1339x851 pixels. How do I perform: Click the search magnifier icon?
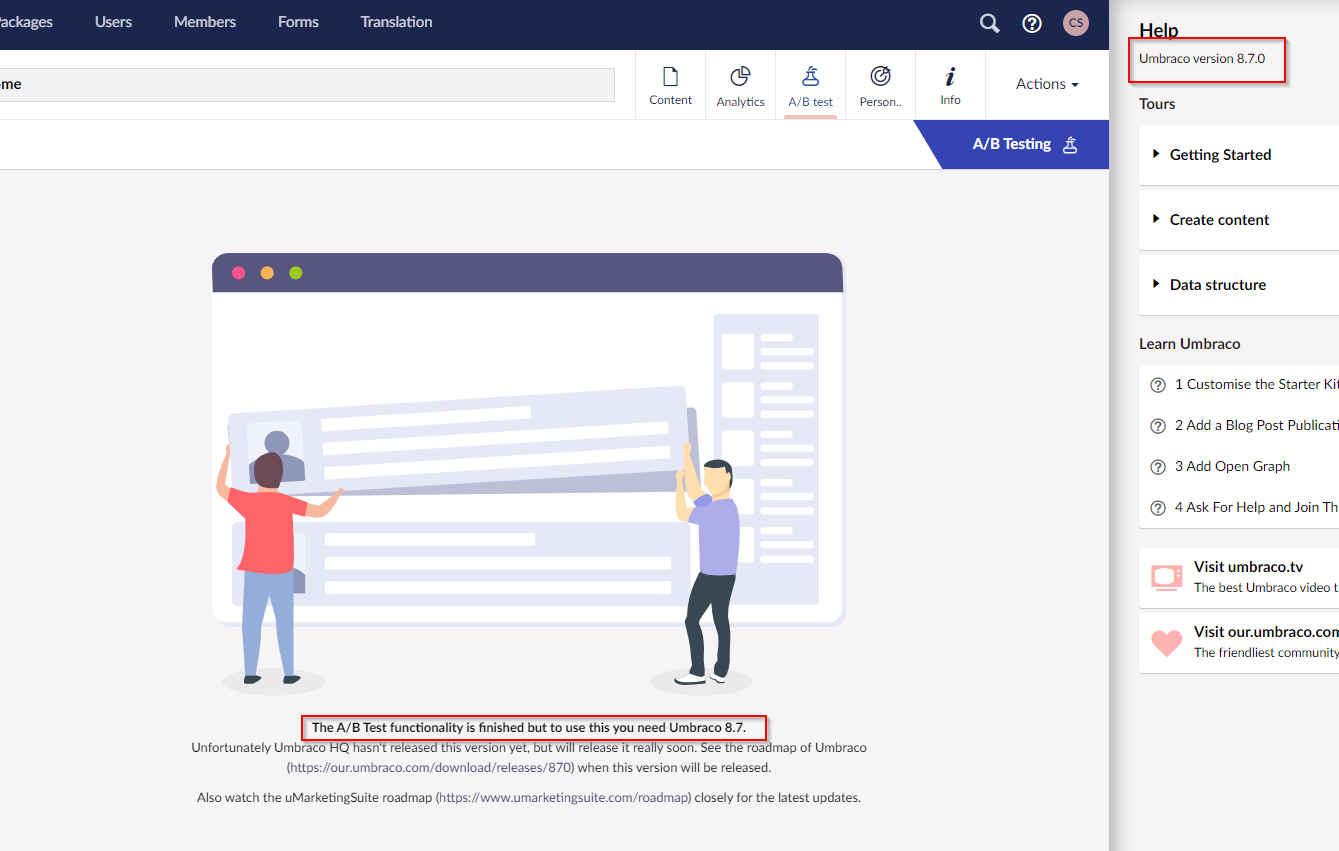pos(989,23)
